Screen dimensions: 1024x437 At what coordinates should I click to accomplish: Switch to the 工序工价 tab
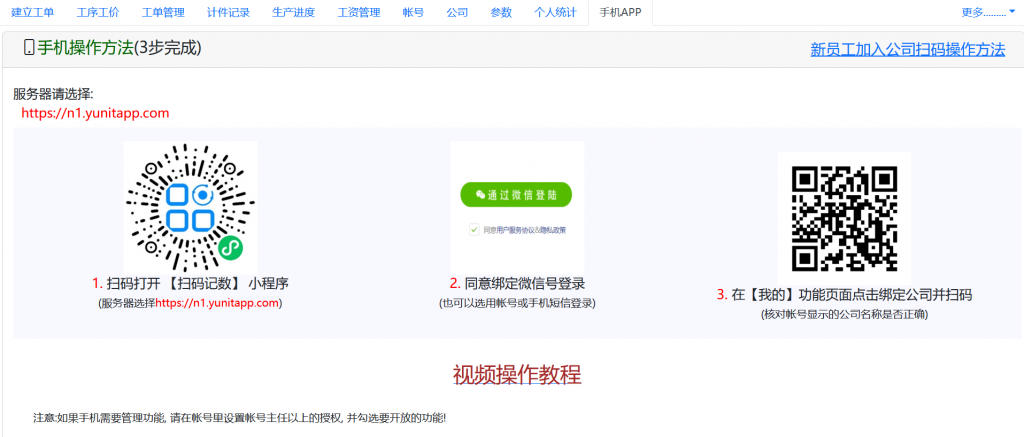[98, 12]
